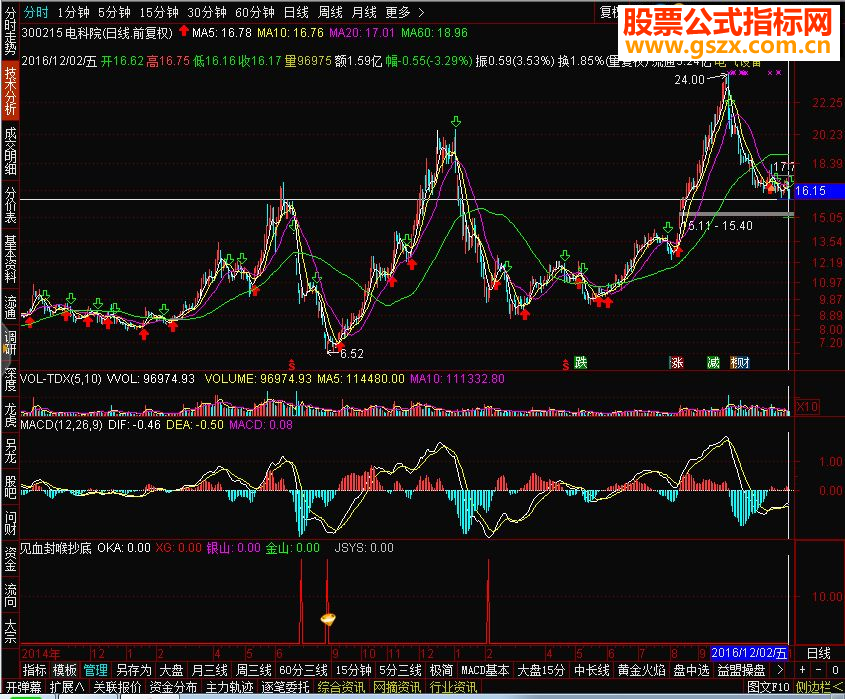Select the 盘中选 template tab

point(691,670)
